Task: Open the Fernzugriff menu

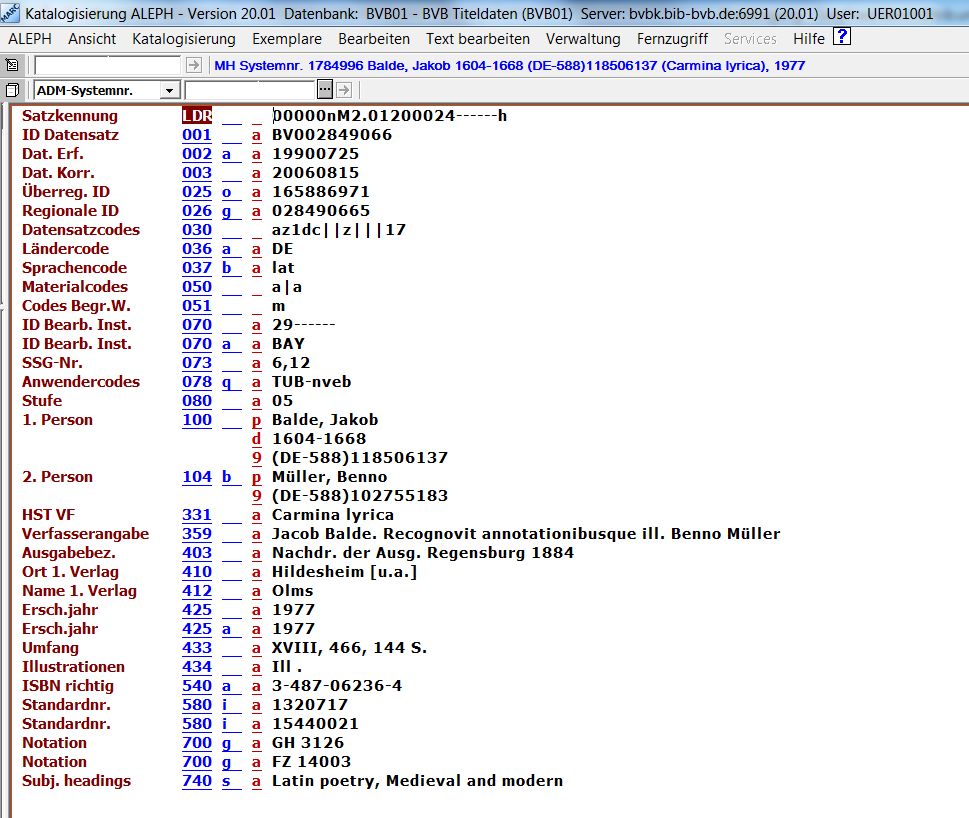Action: click(x=672, y=39)
